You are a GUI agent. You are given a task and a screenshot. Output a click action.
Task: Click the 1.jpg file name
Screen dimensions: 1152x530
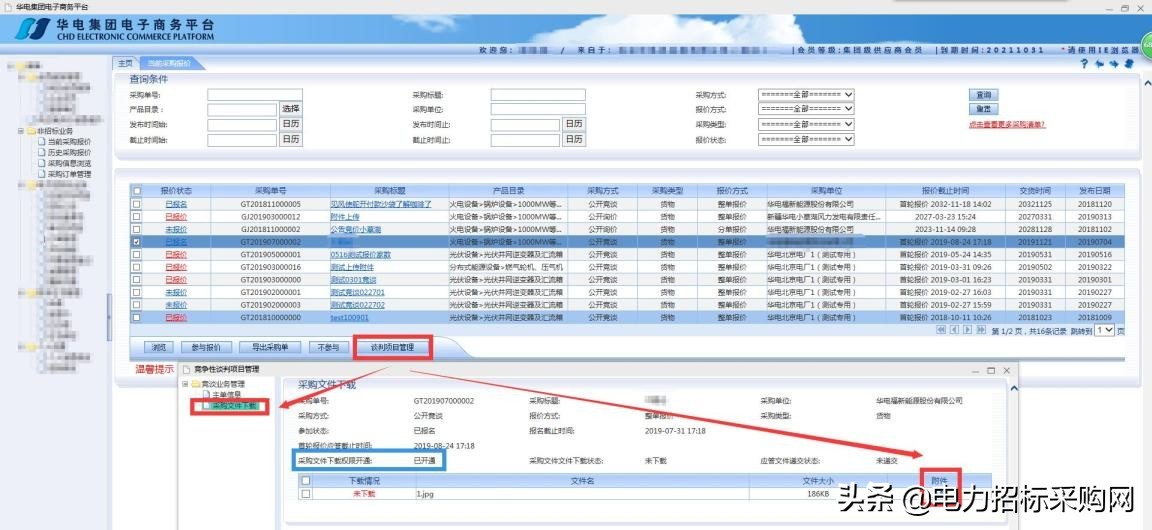(x=425, y=494)
